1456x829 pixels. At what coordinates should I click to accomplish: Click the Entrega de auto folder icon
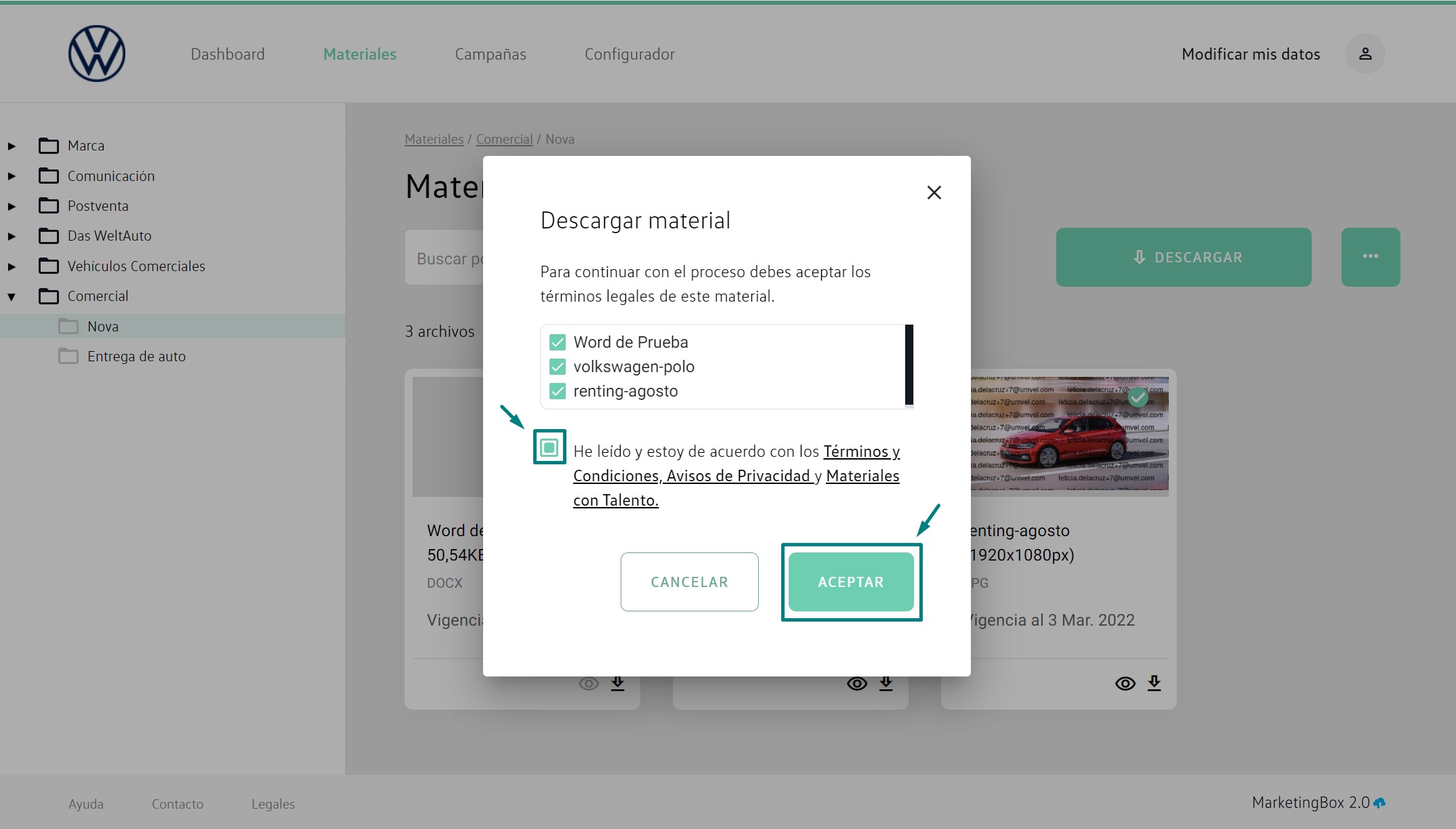pyautogui.click(x=68, y=357)
